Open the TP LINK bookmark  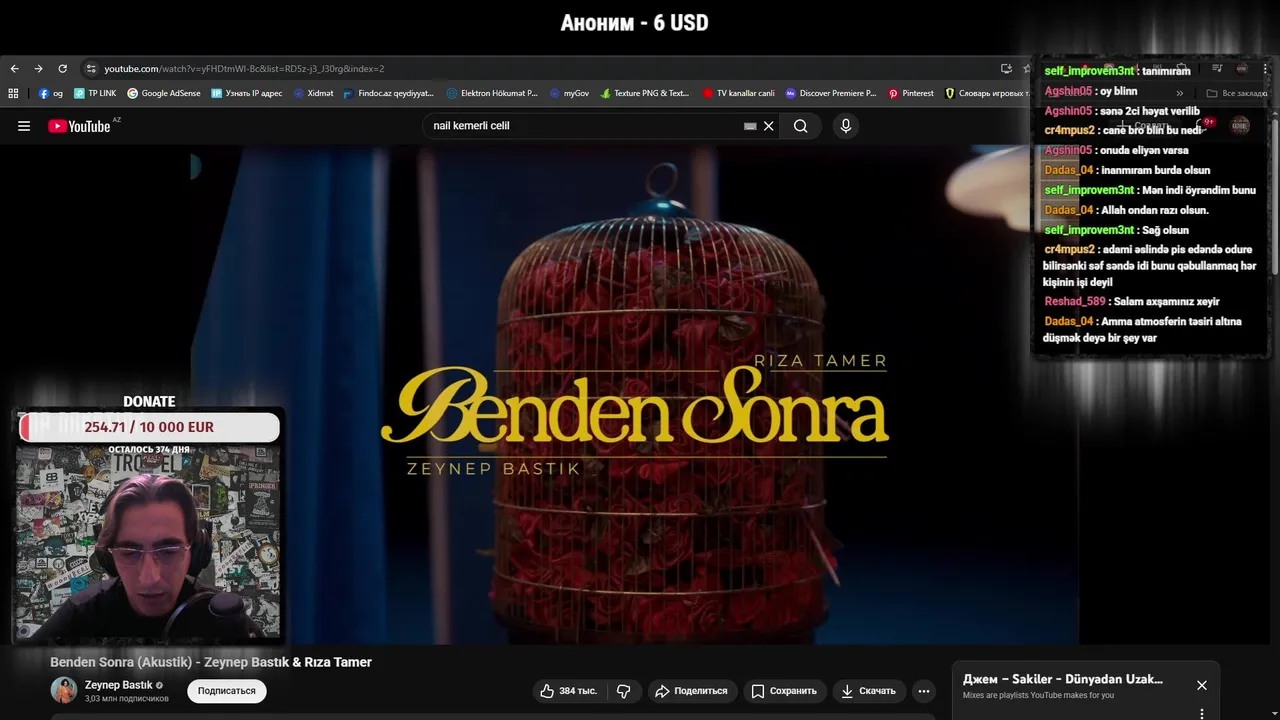(95, 93)
